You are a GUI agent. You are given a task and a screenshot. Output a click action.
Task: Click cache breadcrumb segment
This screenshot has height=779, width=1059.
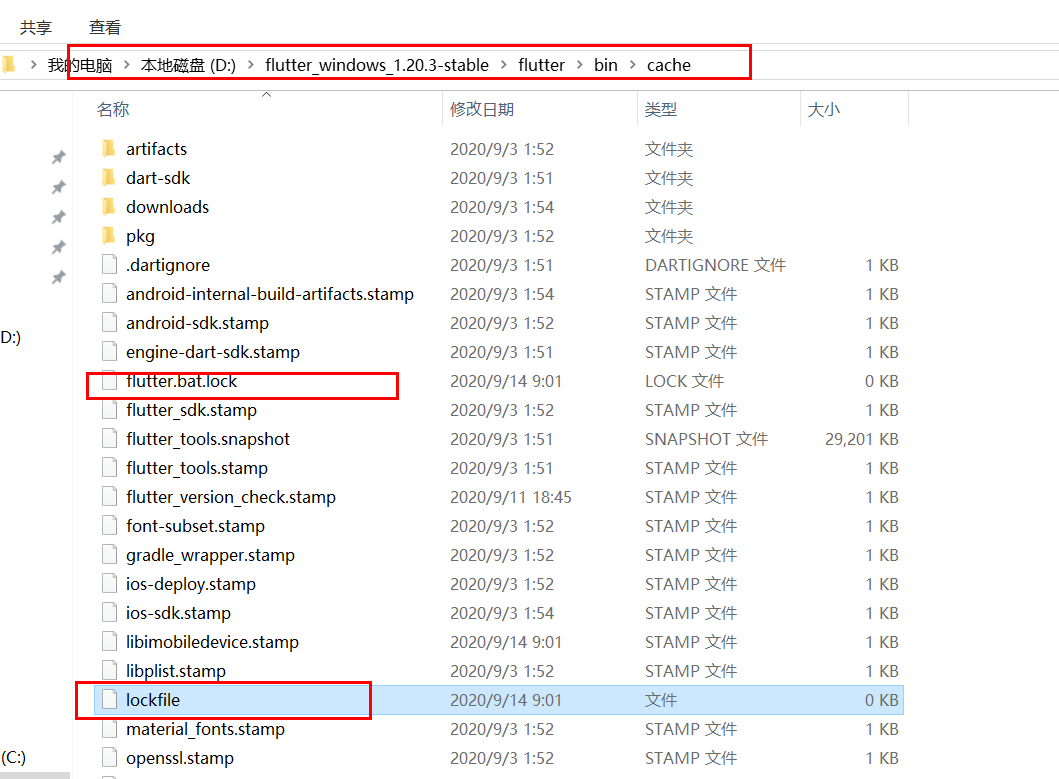tap(669, 66)
